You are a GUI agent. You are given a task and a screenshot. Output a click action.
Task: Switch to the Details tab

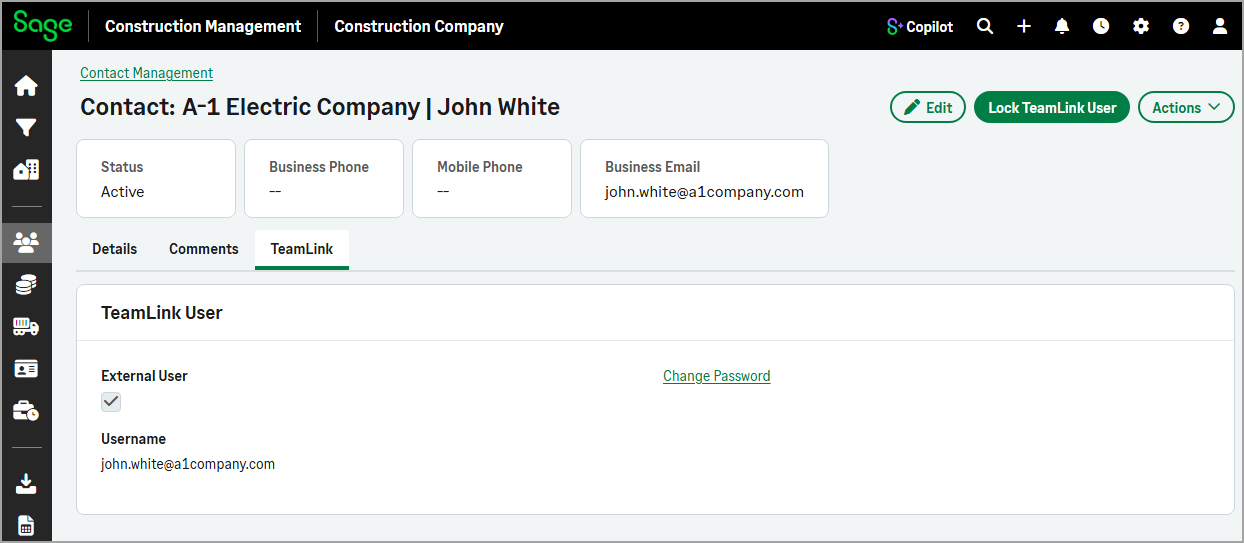(115, 249)
